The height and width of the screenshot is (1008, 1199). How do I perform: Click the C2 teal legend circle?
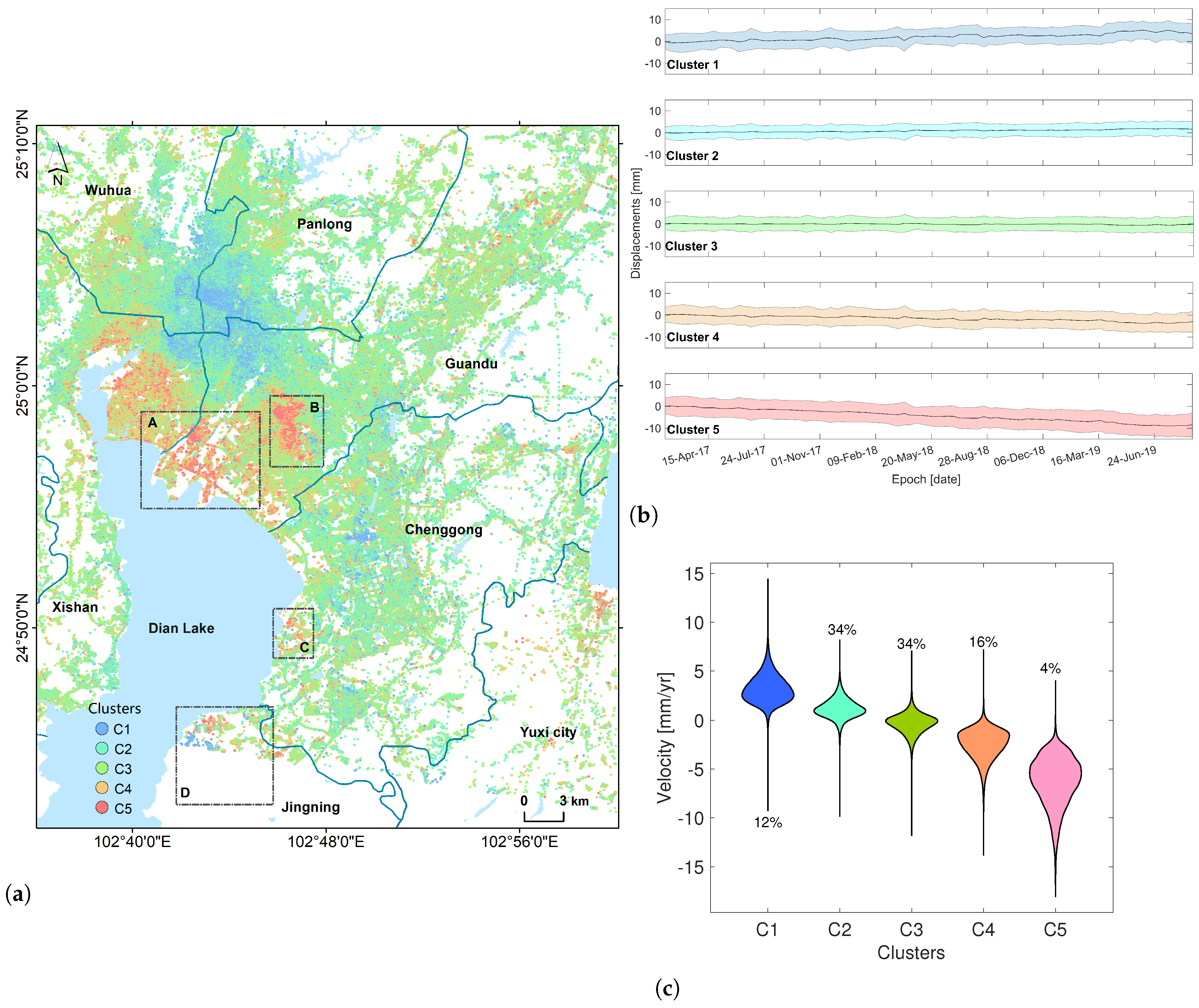coord(102,748)
